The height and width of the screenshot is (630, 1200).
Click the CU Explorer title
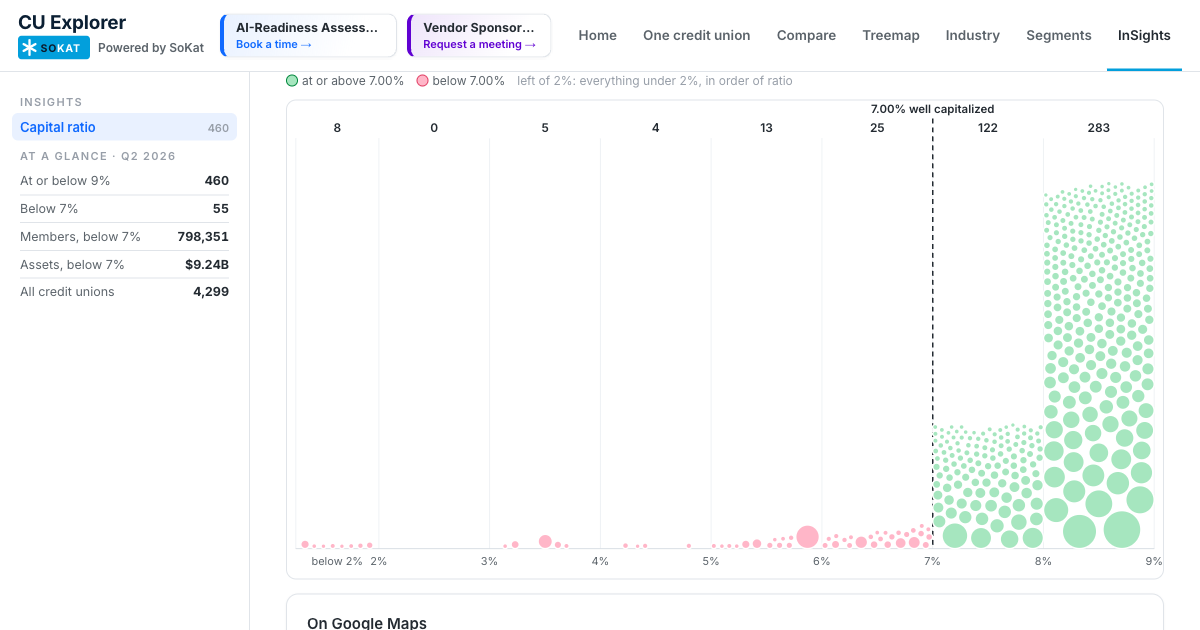pyautogui.click(x=72, y=22)
